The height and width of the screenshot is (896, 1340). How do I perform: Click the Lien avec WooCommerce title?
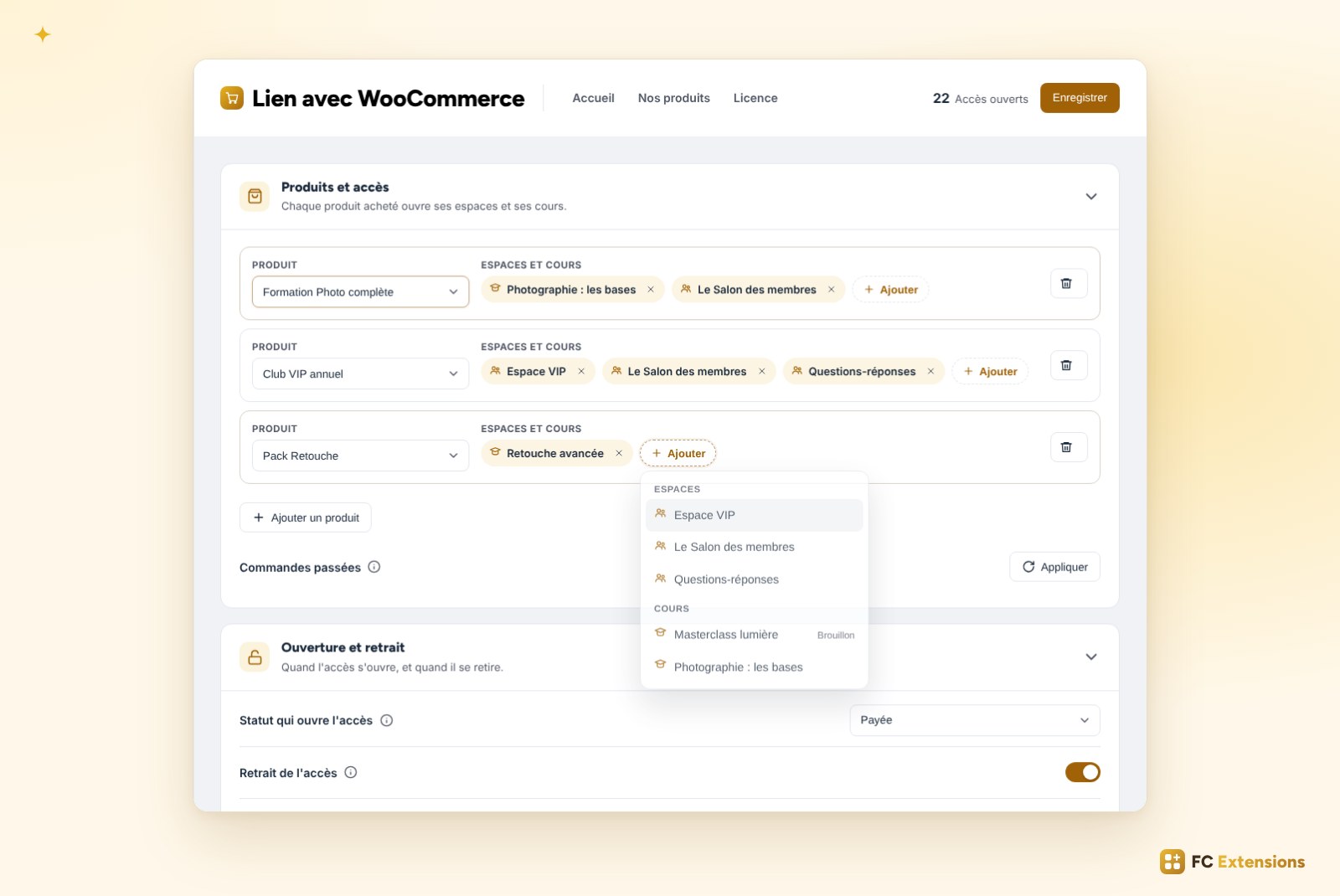[x=389, y=99]
